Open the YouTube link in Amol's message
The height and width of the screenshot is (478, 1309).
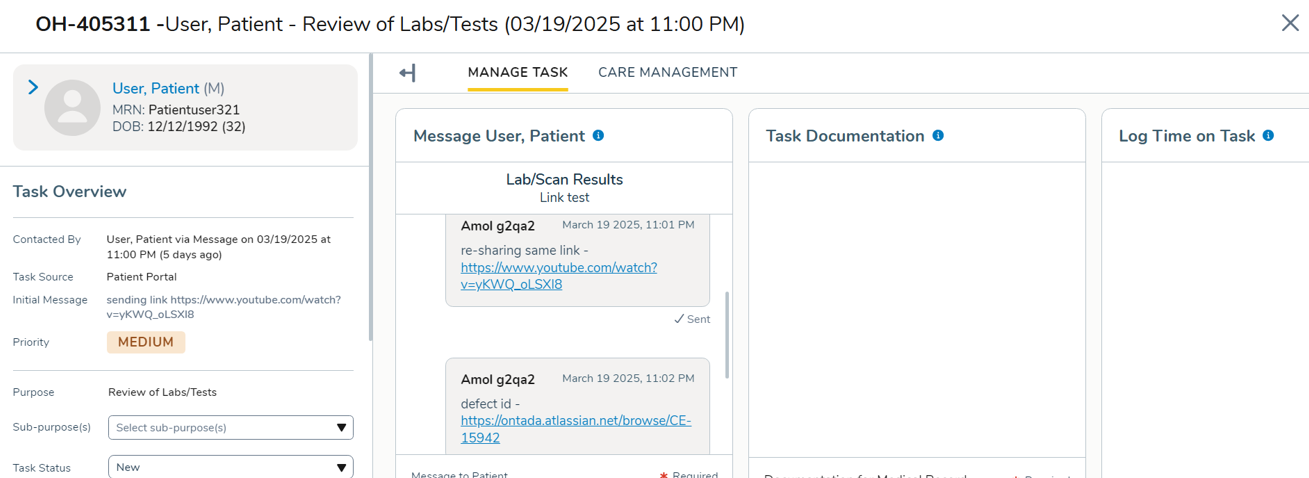pyautogui.click(x=558, y=276)
